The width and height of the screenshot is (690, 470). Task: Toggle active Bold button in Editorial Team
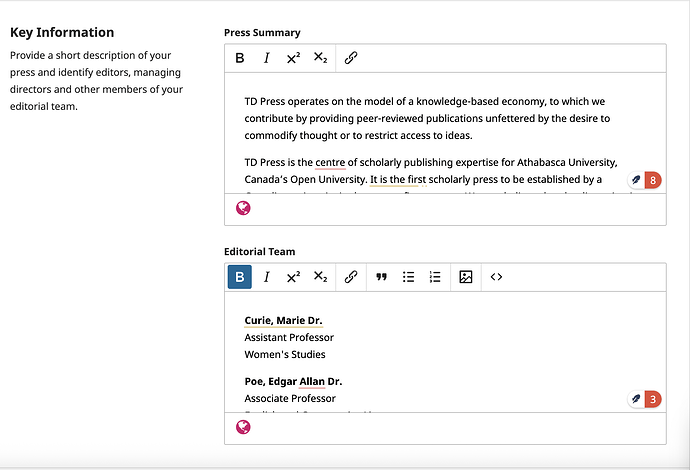point(240,277)
